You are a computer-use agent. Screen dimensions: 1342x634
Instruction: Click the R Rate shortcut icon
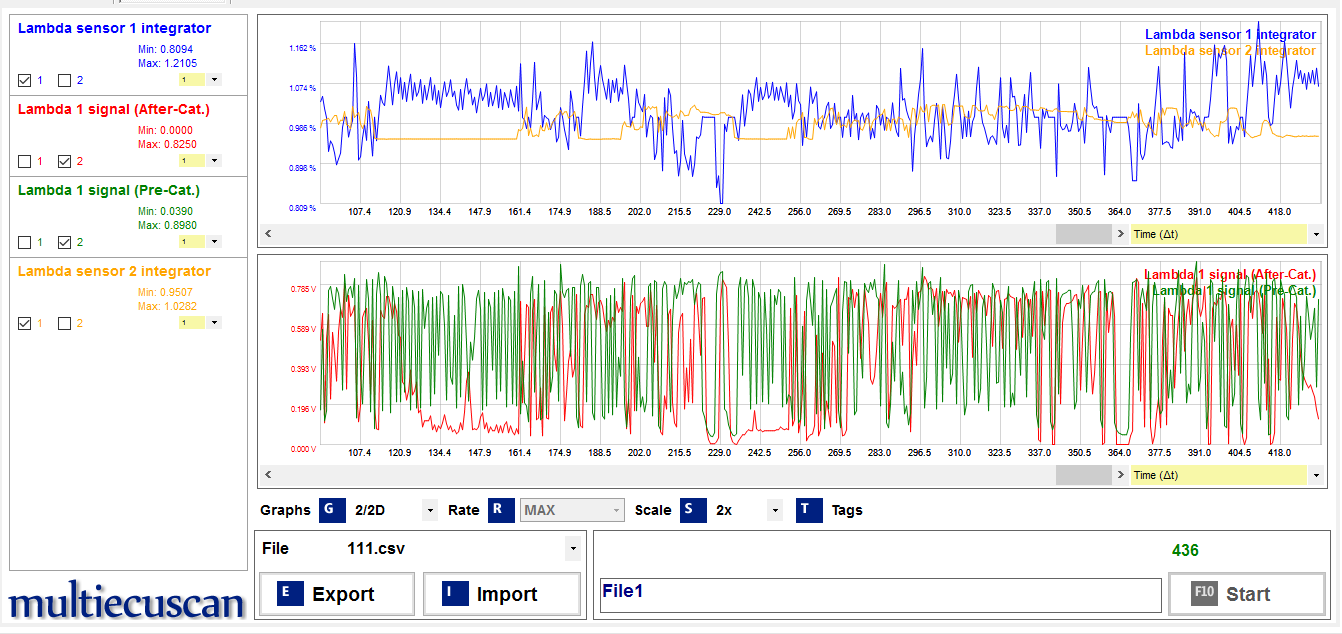tap(500, 510)
